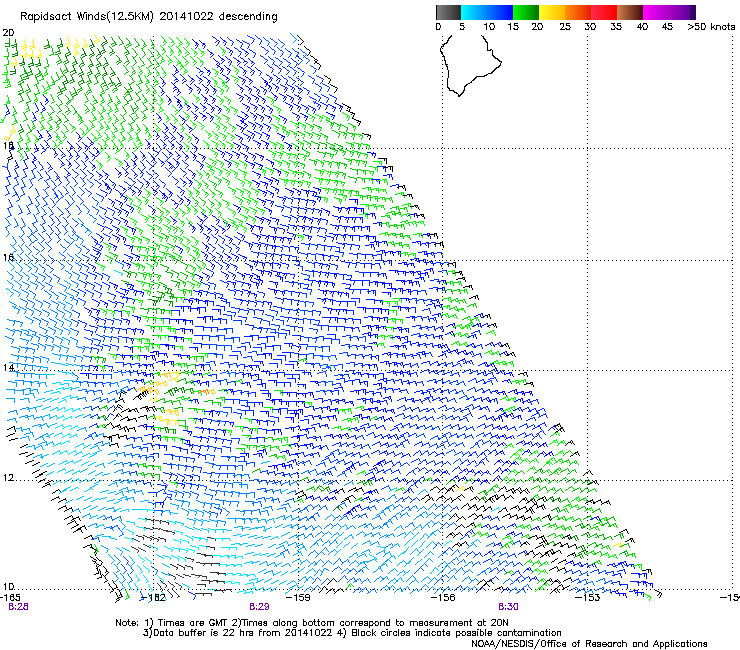Click the gray 0–5 knots legend swatch

(x=448, y=12)
